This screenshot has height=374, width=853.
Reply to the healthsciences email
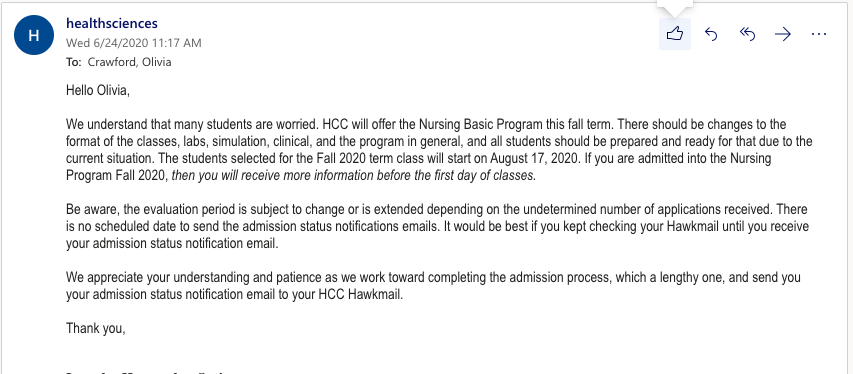(711, 34)
